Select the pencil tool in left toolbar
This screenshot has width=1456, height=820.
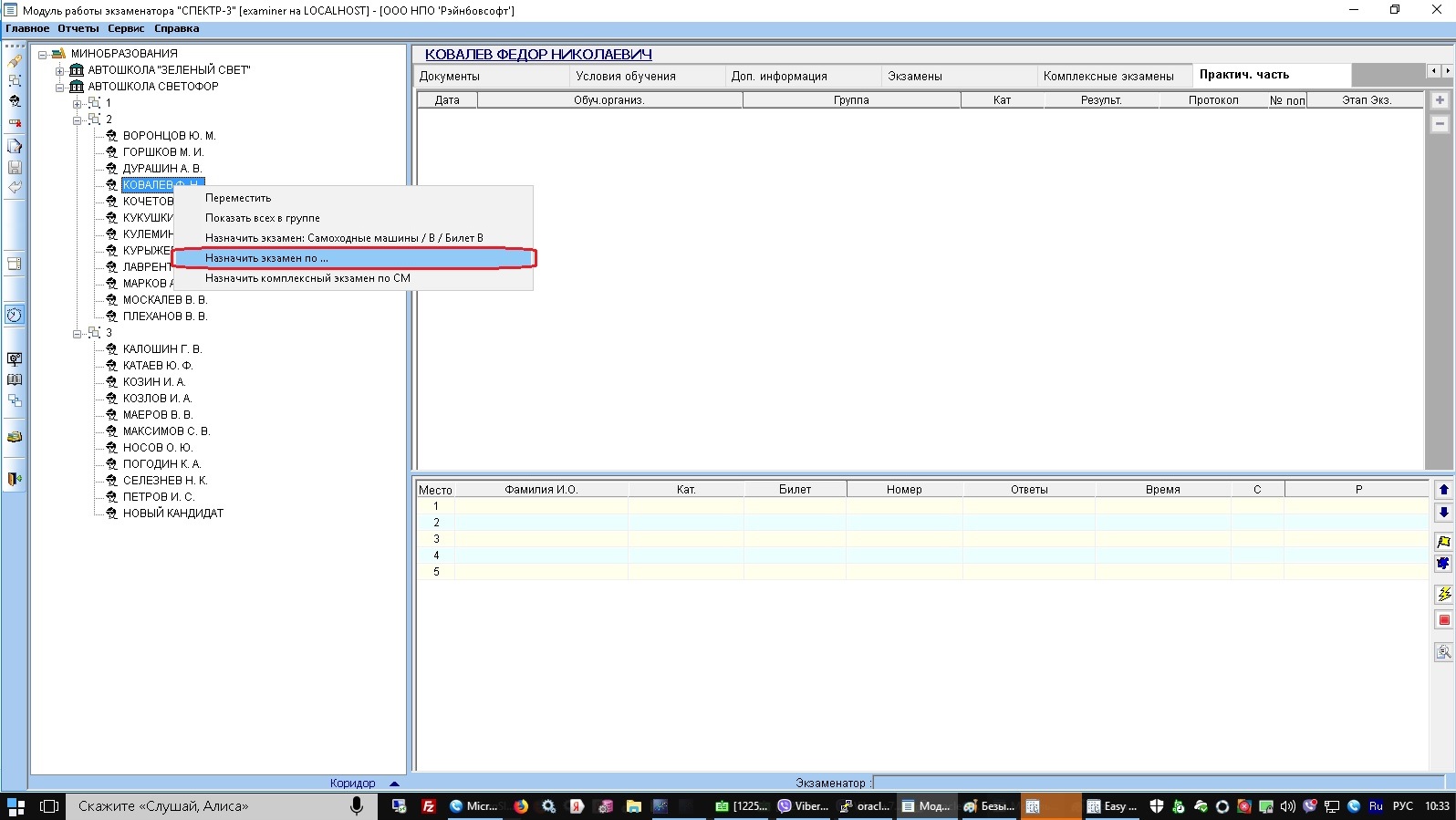pyautogui.click(x=15, y=61)
